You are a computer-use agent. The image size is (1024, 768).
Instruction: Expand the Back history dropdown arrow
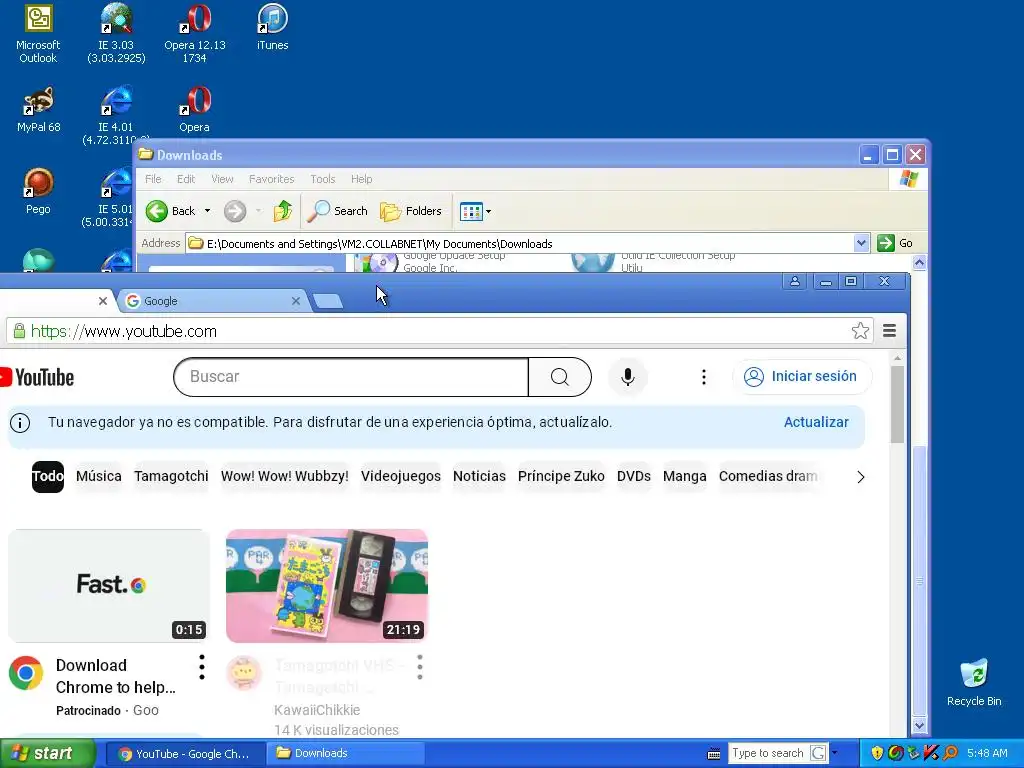(207, 211)
